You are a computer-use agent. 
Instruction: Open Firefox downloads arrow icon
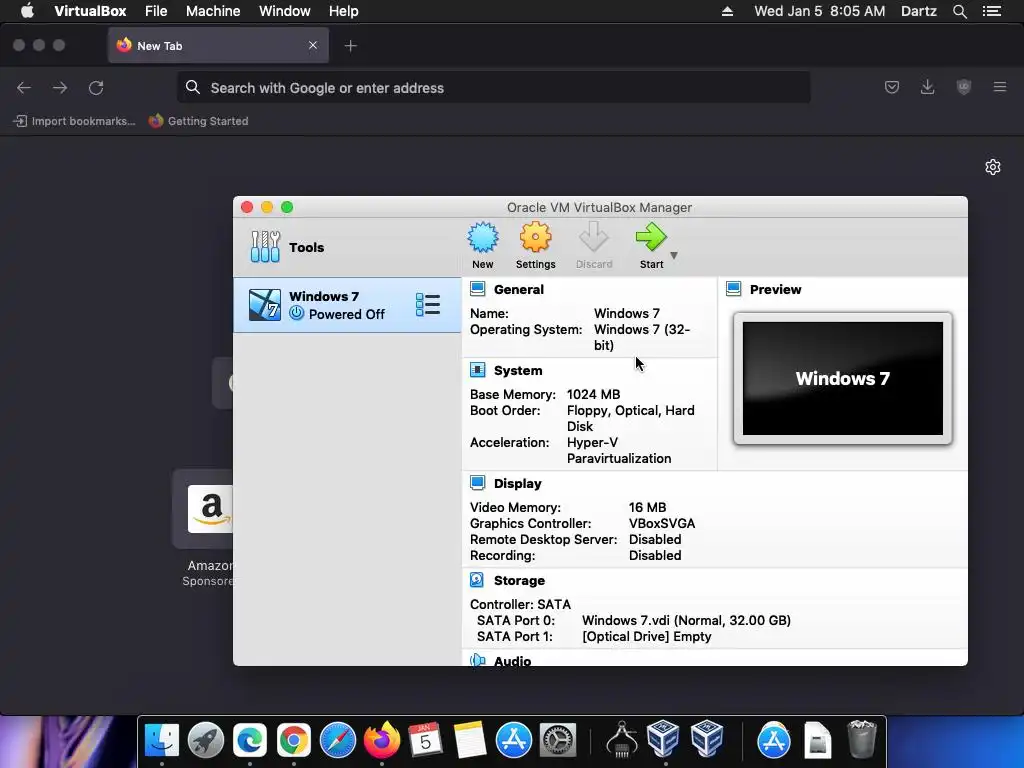point(927,87)
